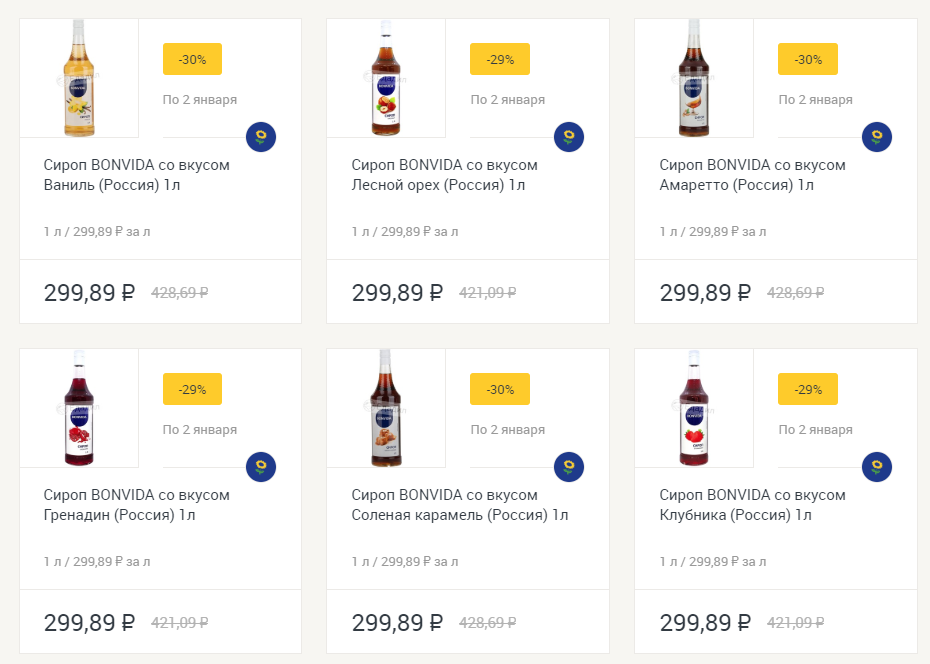This screenshot has width=930, height=664.
Task: Open product link Сироп BONVIDA Ваниль
Action: pyautogui.click(x=137, y=175)
